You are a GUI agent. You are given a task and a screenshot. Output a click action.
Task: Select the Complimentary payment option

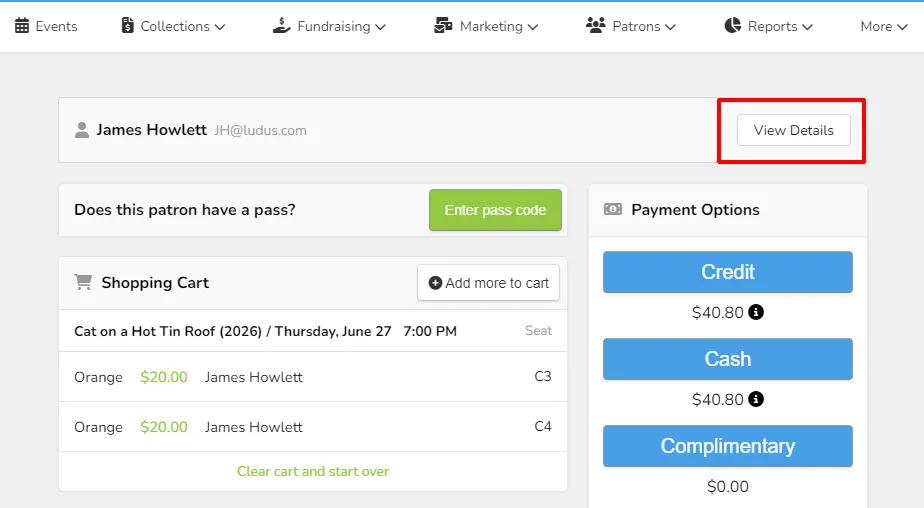[x=728, y=446]
